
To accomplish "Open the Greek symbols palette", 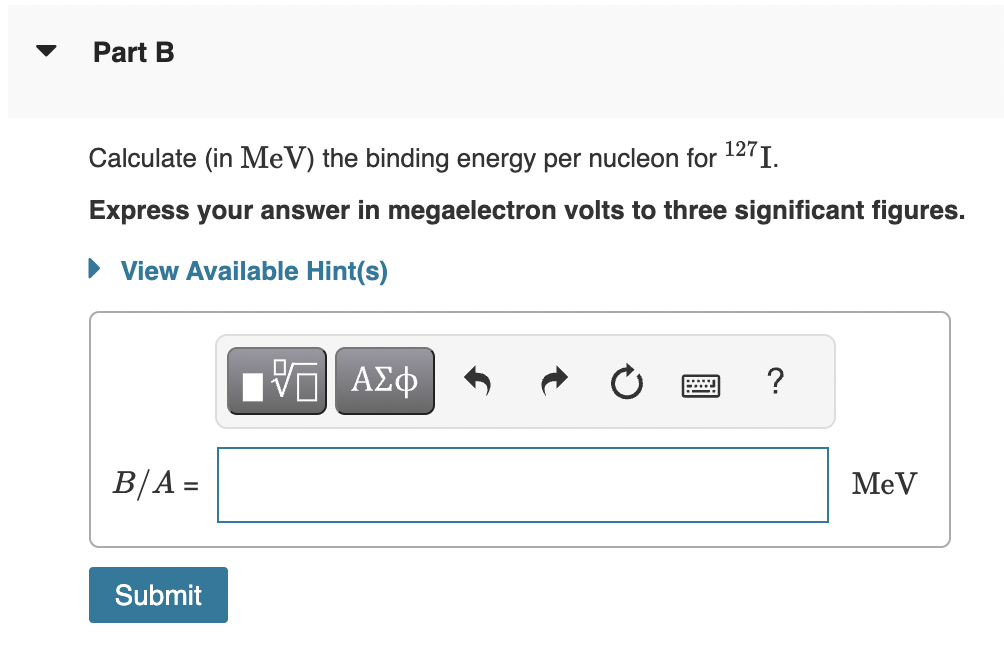I will coord(384,380).
